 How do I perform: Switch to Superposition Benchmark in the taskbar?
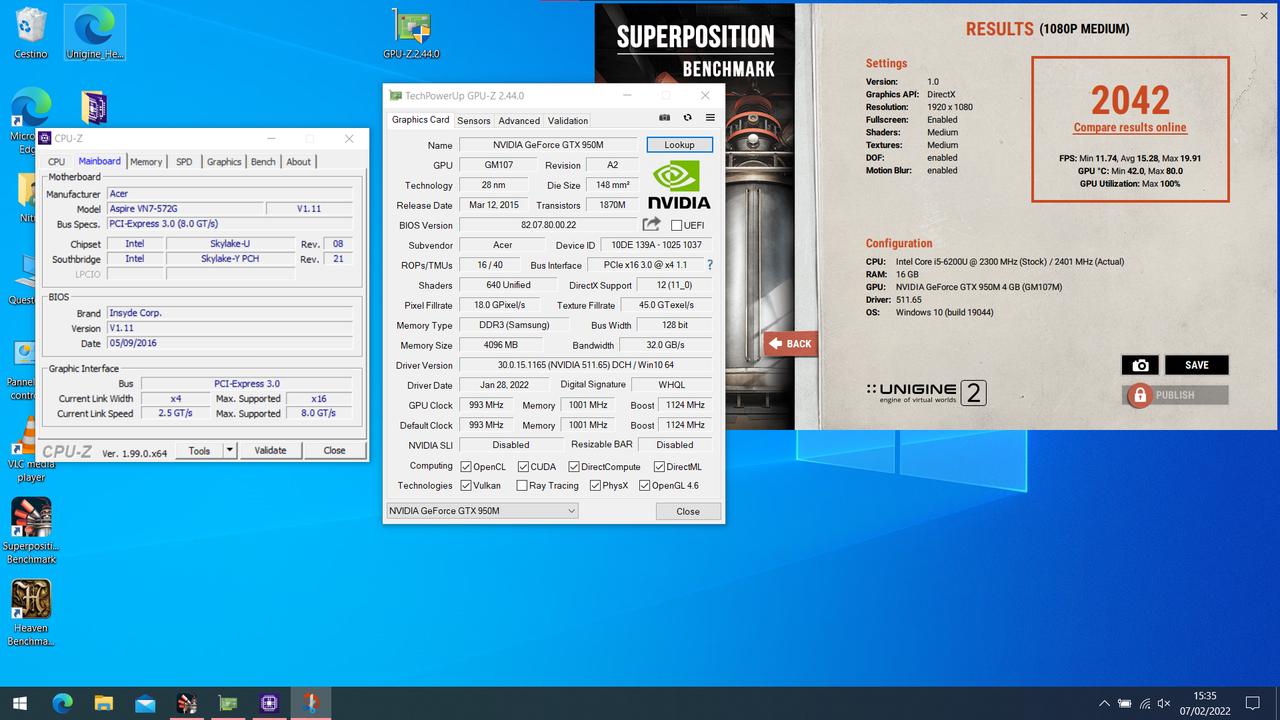(x=187, y=703)
